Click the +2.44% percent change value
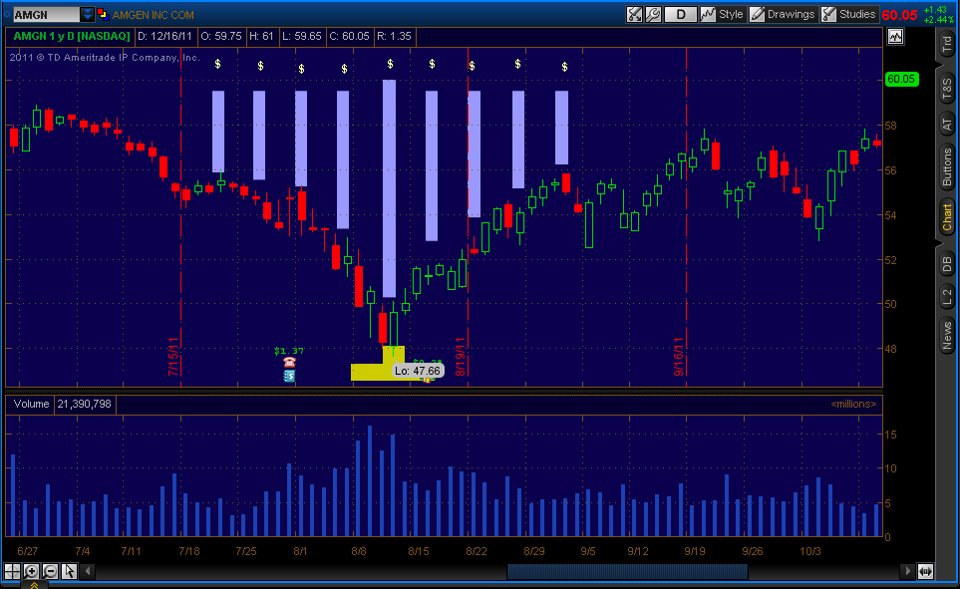 (938, 20)
